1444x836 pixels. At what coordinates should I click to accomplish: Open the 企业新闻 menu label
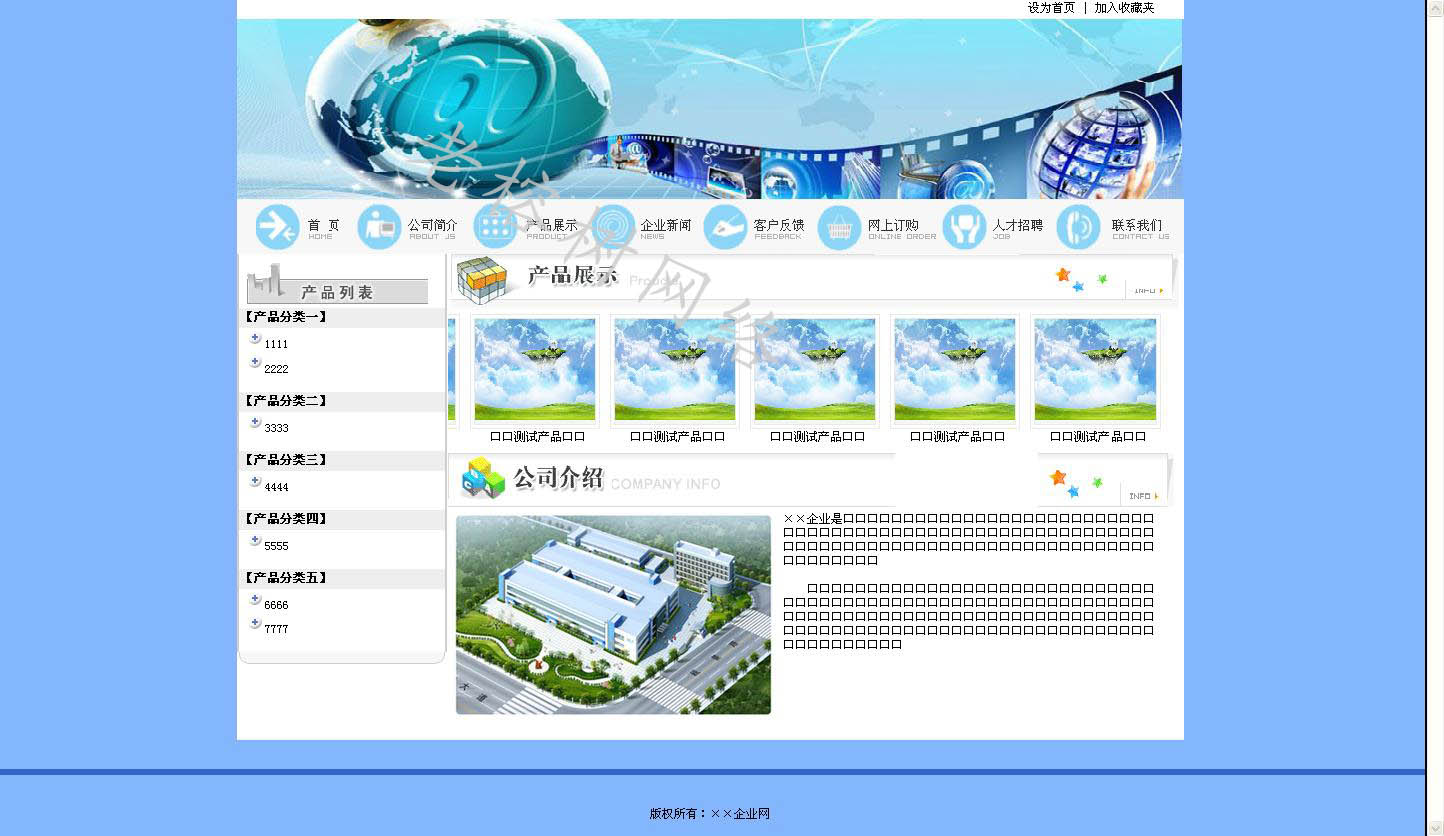(666, 225)
